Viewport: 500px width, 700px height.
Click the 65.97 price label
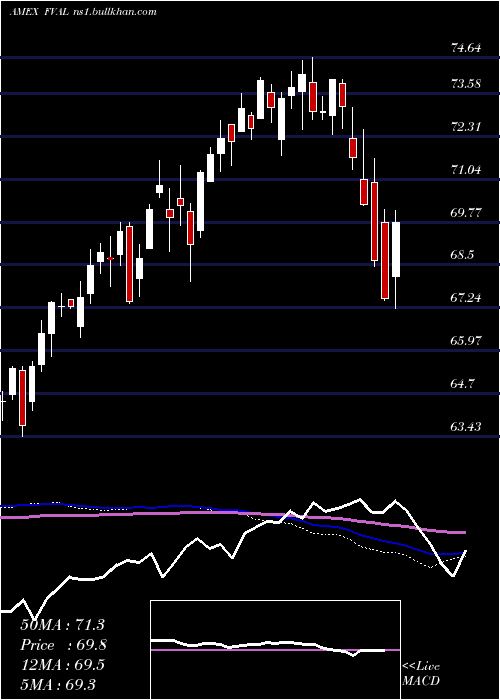pos(466,341)
